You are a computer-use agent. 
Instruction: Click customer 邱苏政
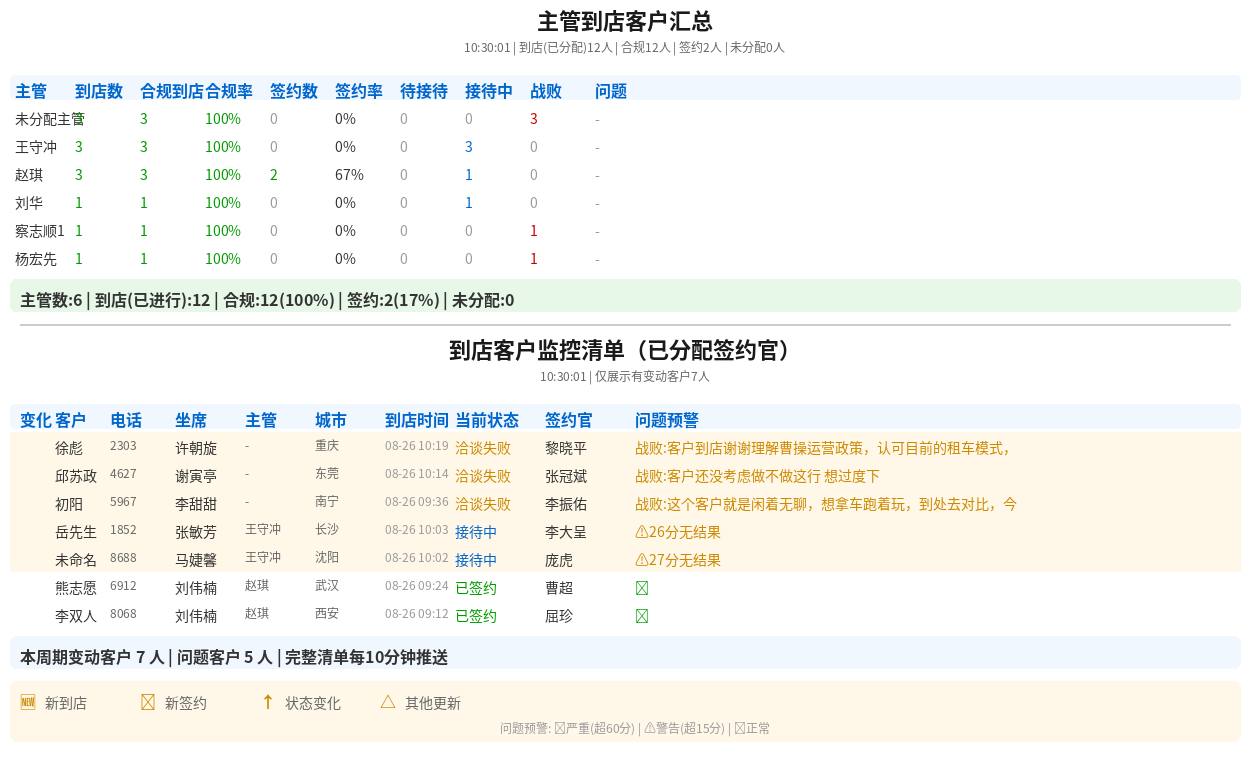point(76,476)
